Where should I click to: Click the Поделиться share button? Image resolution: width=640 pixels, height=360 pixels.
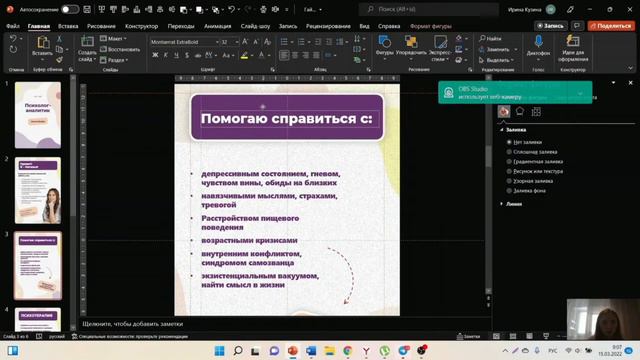[611, 26]
